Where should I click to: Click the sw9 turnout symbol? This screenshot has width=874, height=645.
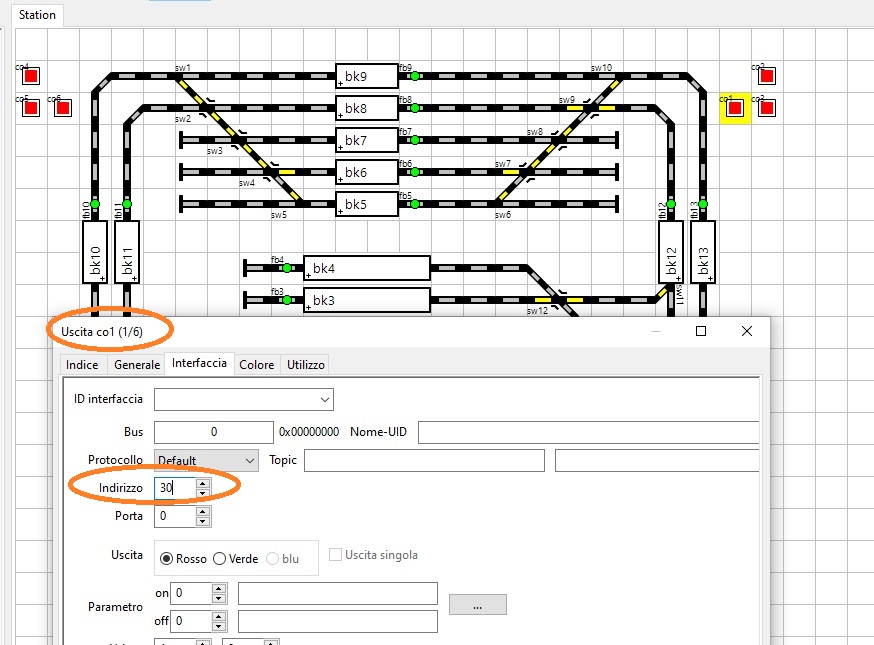[591, 108]
